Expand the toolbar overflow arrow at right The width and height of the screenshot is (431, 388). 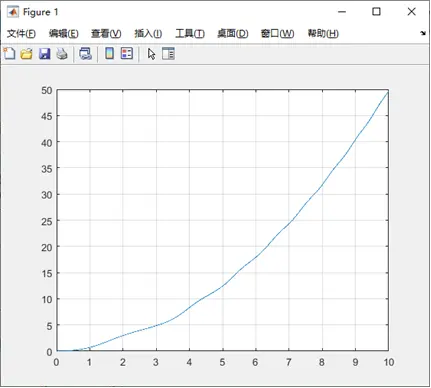point(423,33)
